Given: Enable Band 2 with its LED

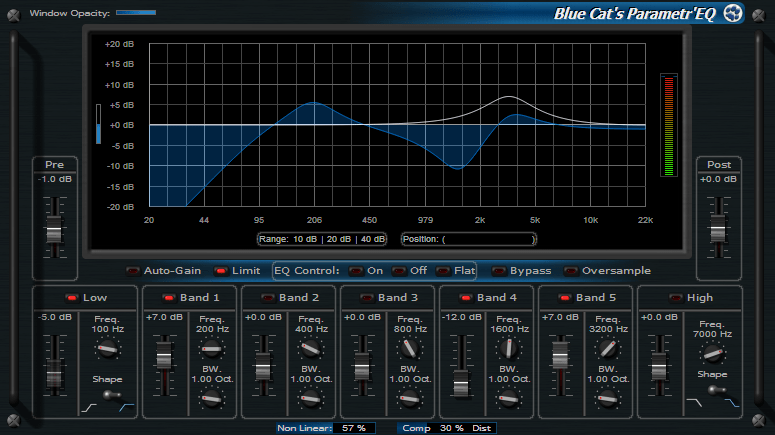Looking at the screenshot, I should 267,298.
